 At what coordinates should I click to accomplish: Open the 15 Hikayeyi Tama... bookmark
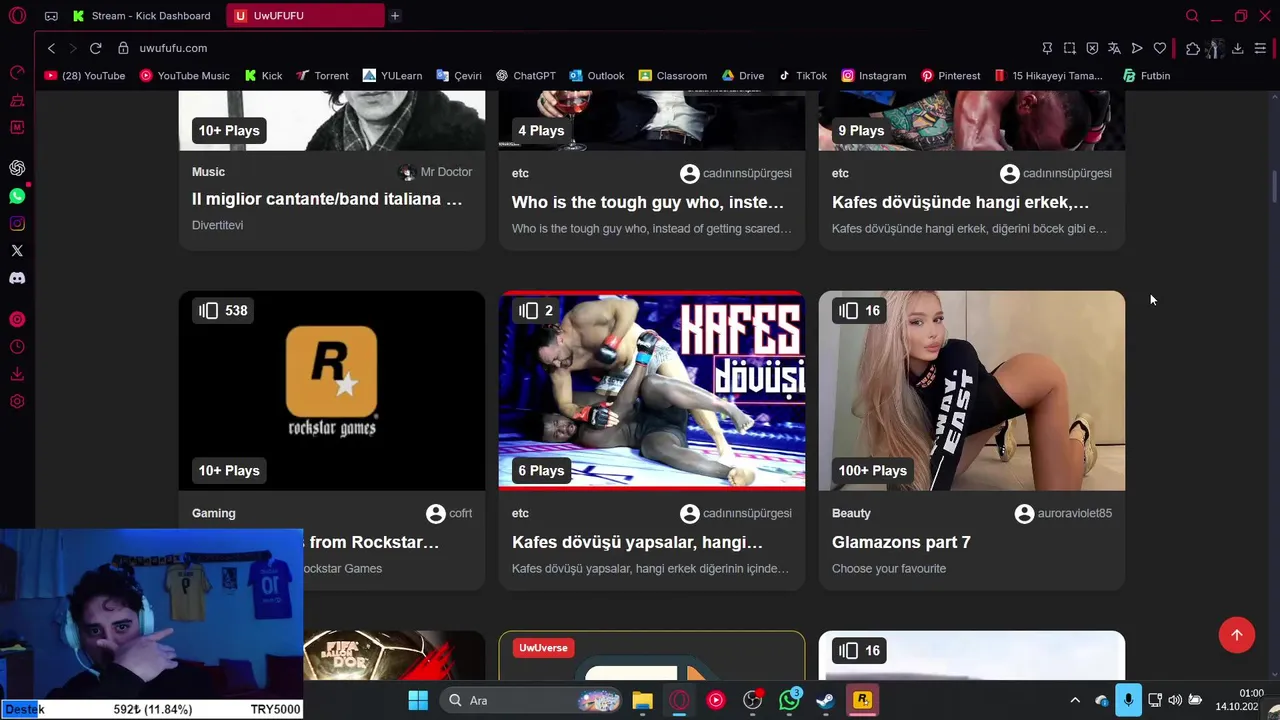point(1049,76)
